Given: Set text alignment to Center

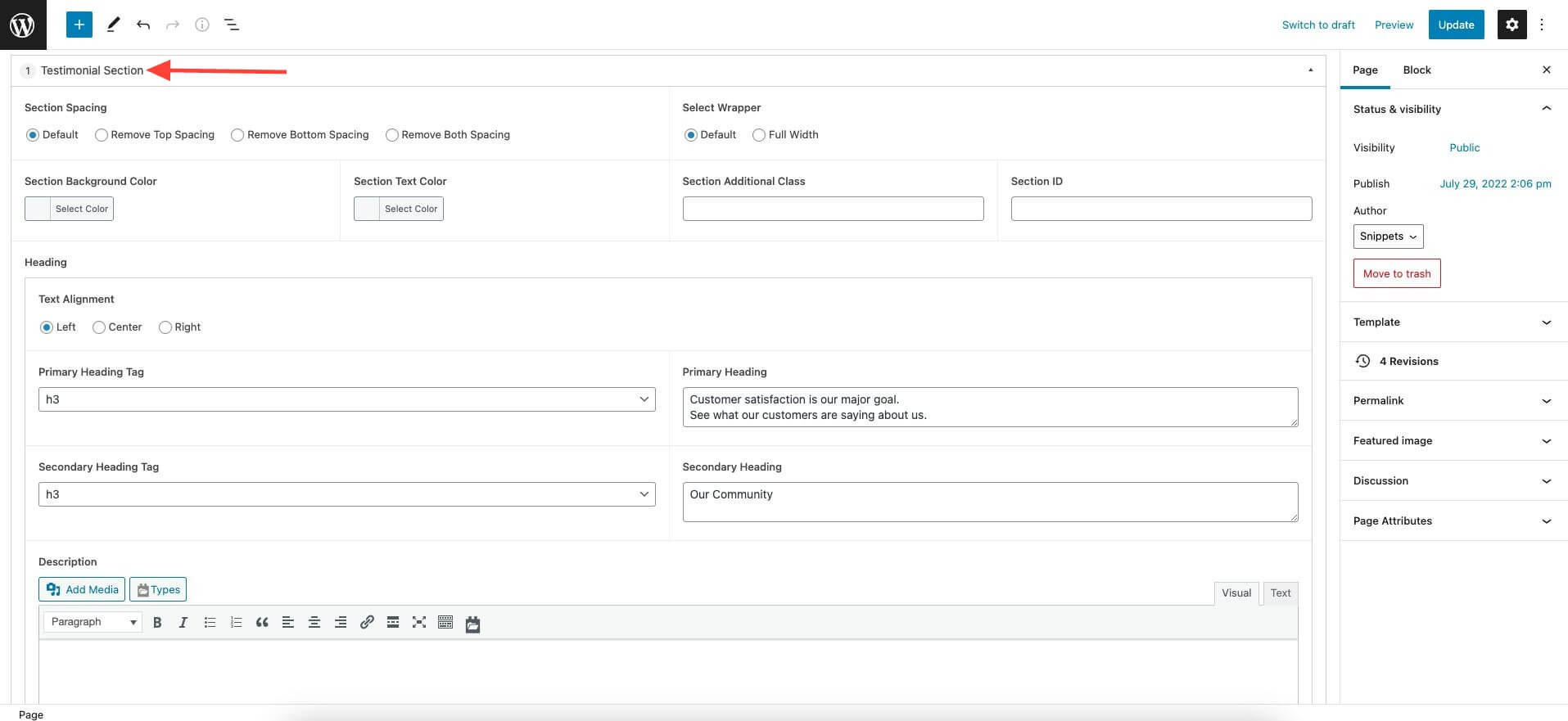Looking at the screenshot, I should tap(99, 327).
